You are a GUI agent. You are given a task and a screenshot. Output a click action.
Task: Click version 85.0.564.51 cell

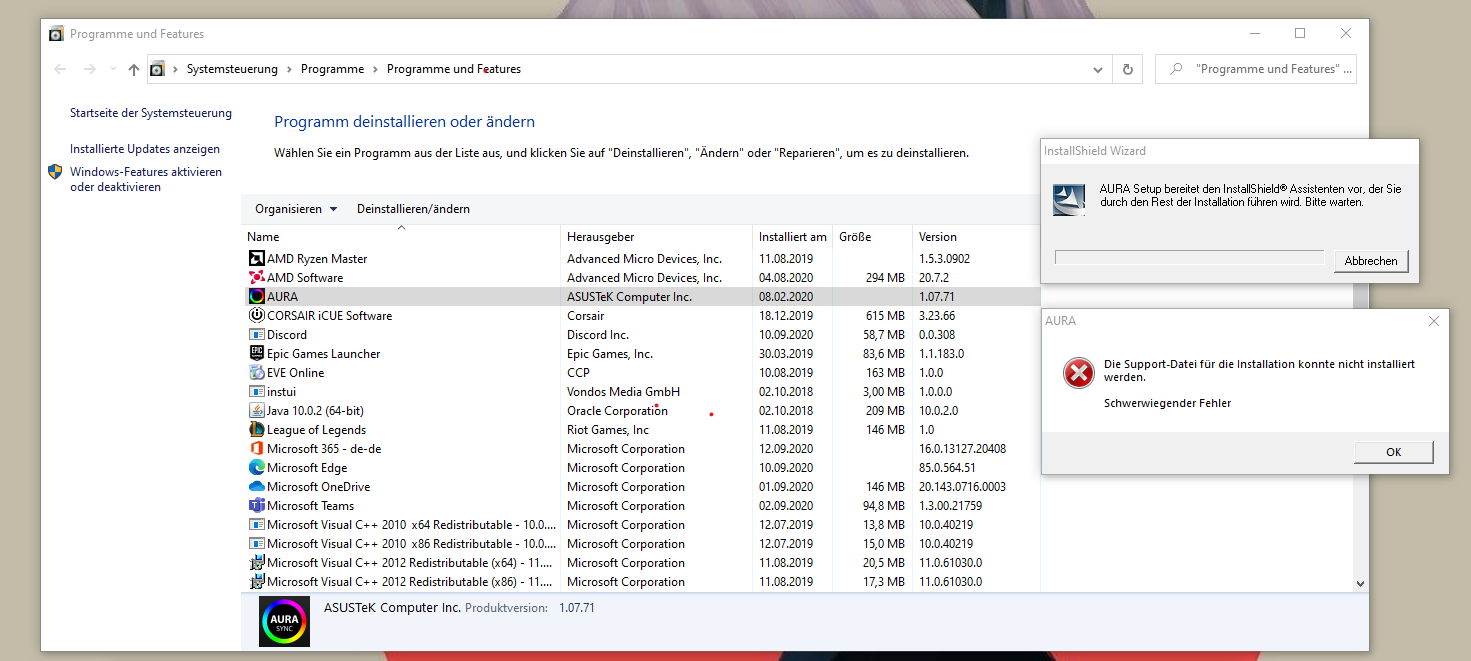[x=947, y=468]
